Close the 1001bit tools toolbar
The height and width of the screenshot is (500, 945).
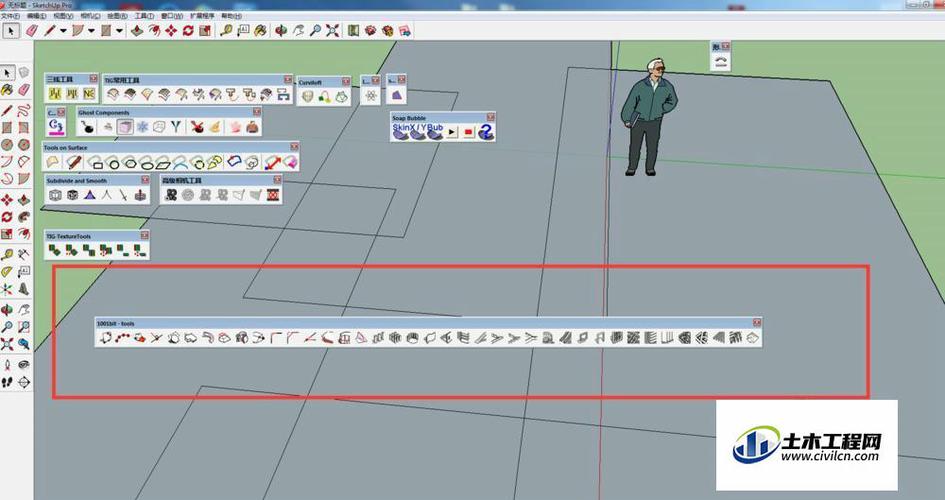pyautogui.click(x=757, y=323)
